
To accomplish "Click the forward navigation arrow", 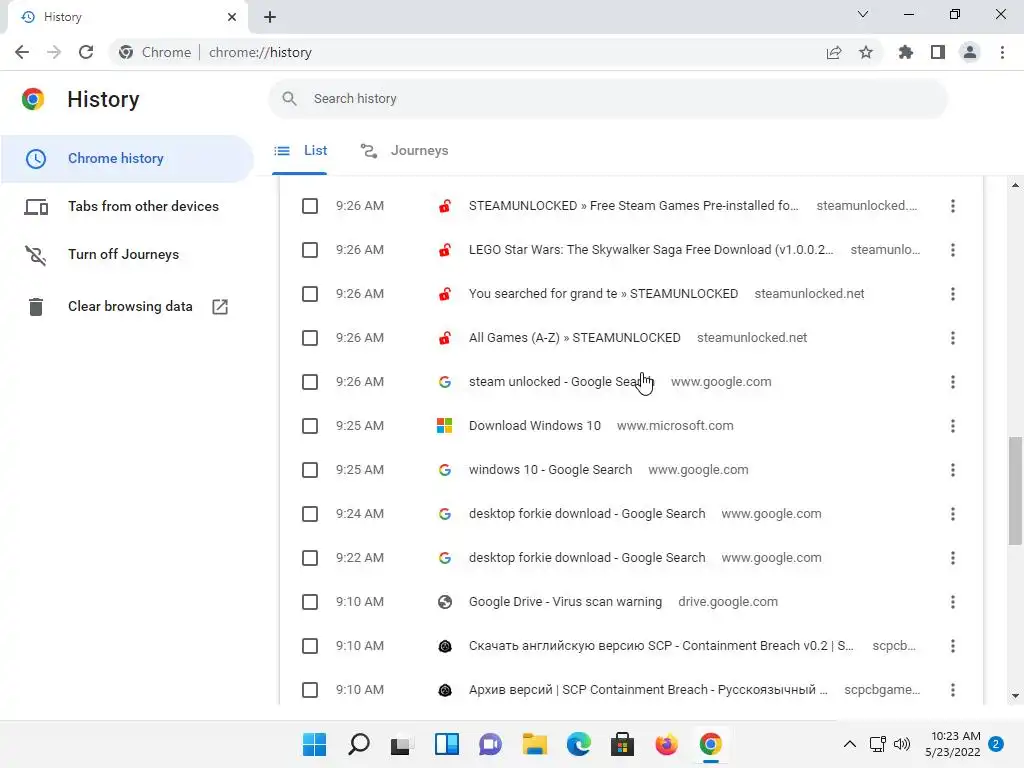I will tap(54, 52).
